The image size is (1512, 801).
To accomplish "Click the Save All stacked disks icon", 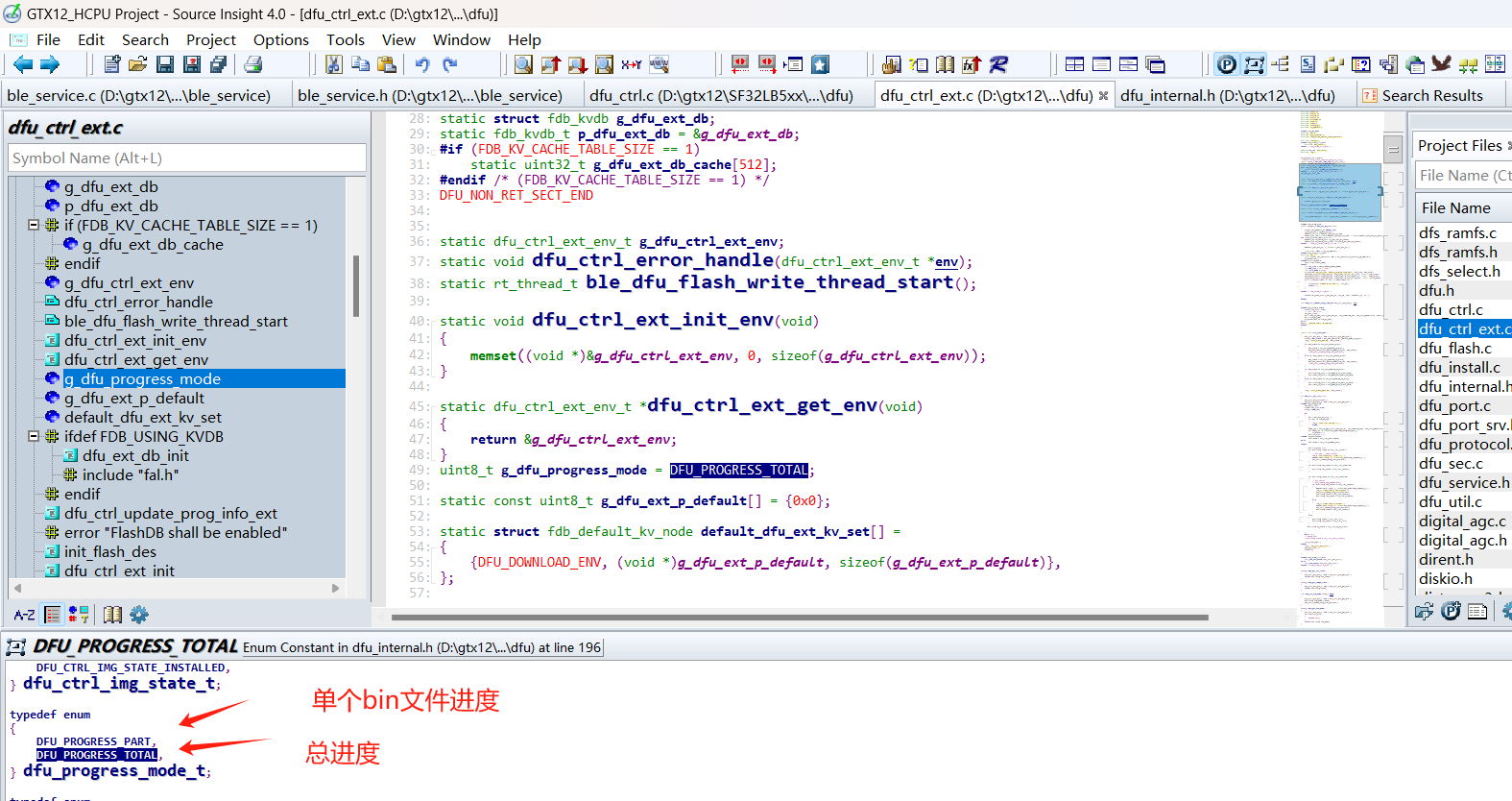I will coord(192,64).
